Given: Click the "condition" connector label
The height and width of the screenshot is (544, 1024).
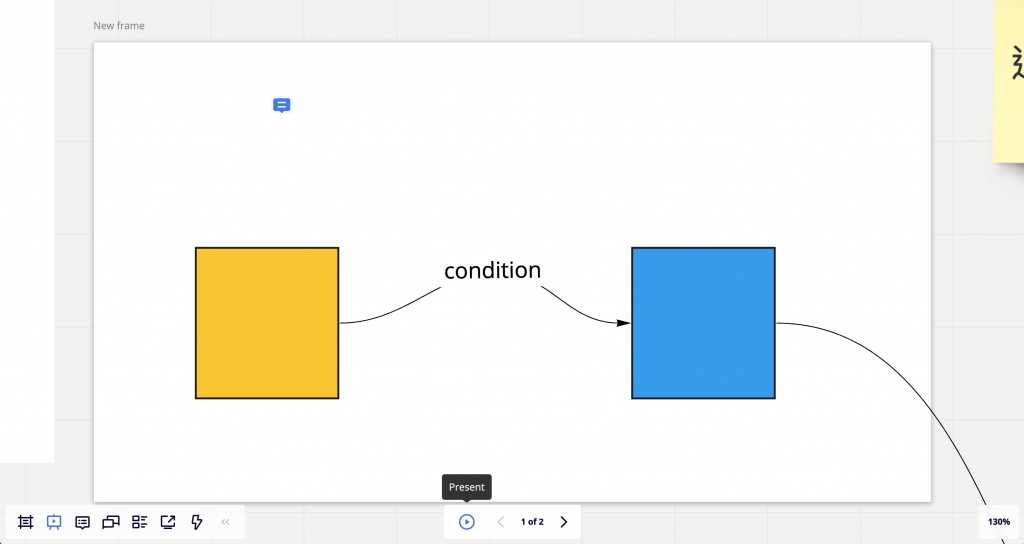Looking at the screenshot, I should point(492,270).
